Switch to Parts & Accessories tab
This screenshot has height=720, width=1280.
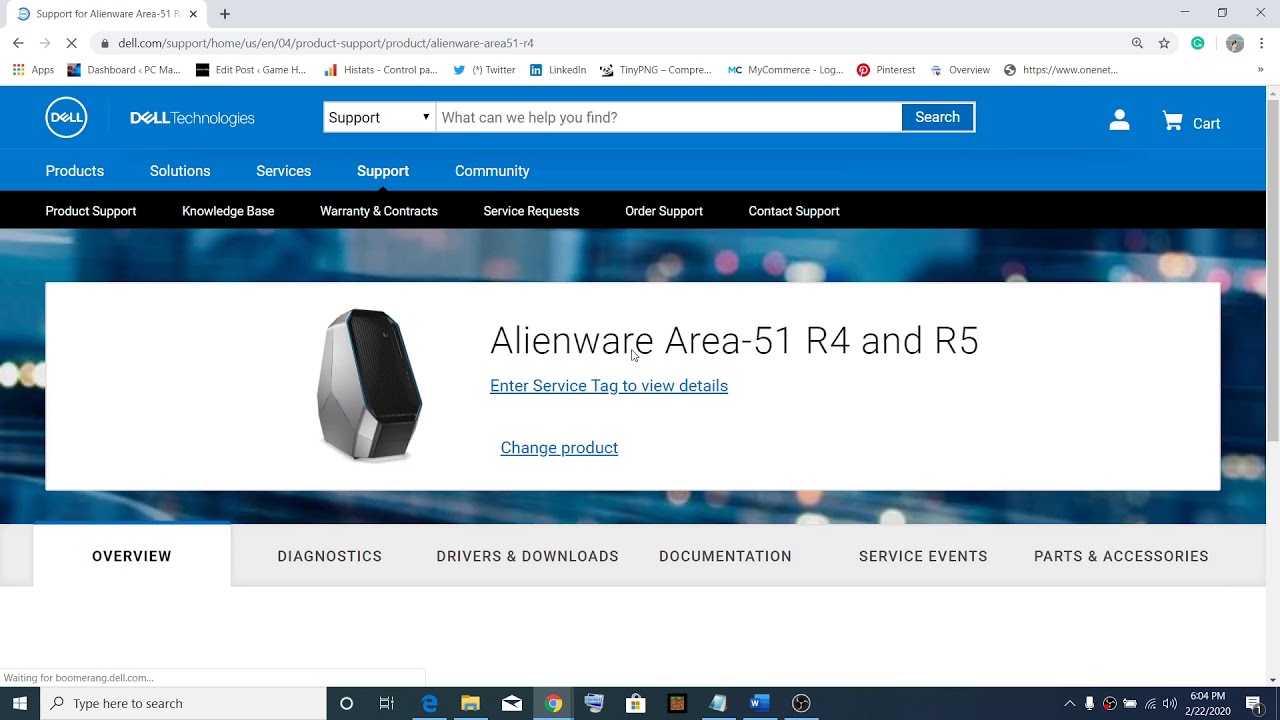click(x=1121, y=556)
